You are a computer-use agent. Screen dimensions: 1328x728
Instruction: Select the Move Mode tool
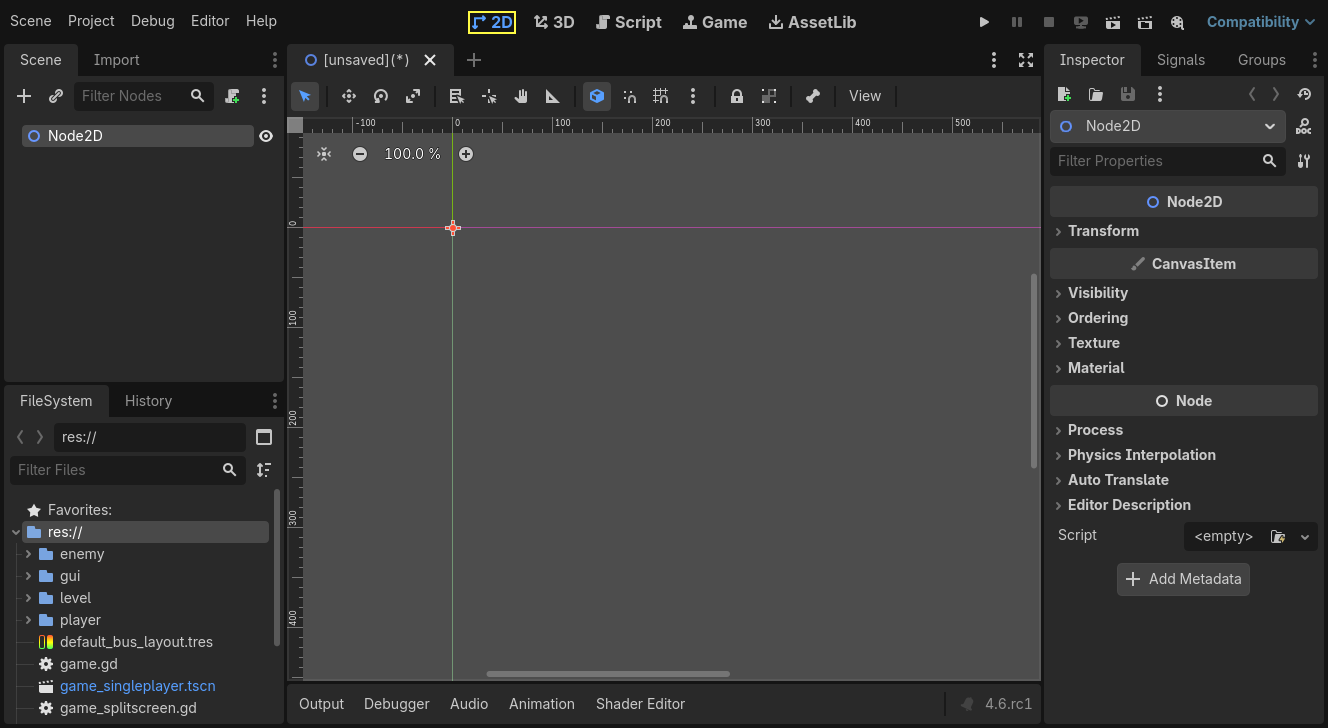349,96
